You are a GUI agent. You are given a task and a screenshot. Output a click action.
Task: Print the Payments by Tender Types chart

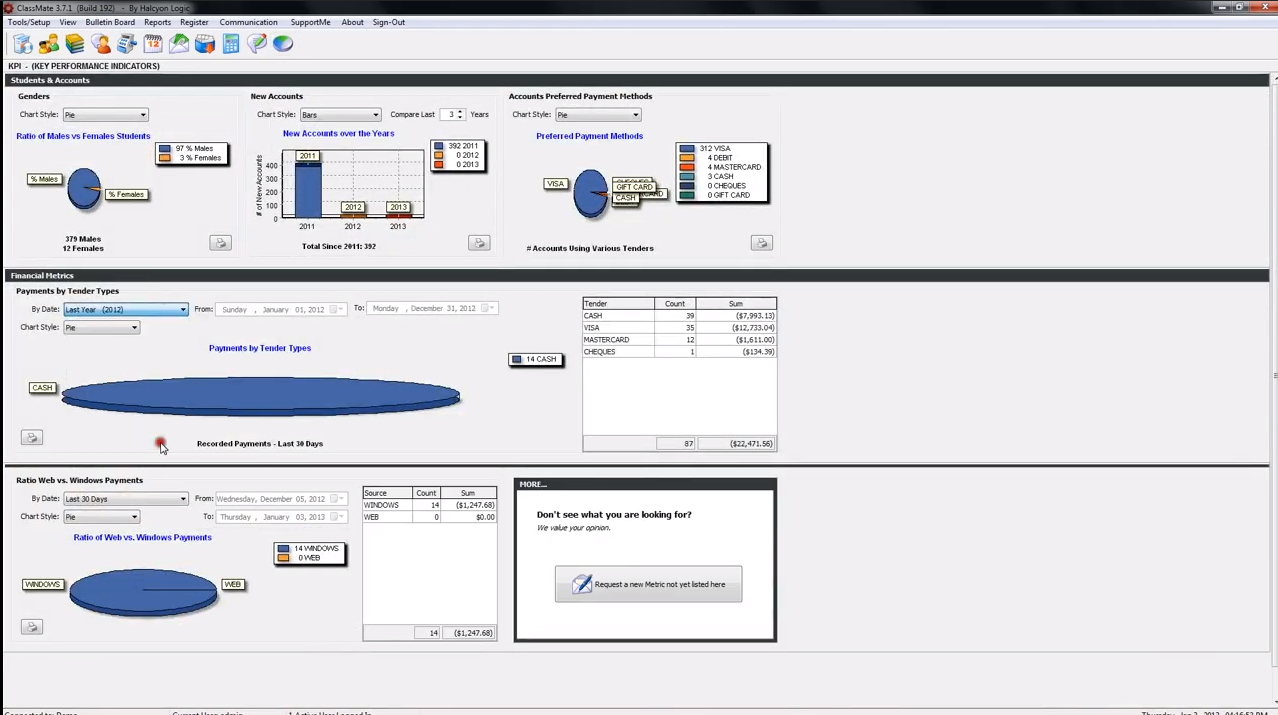31,437
